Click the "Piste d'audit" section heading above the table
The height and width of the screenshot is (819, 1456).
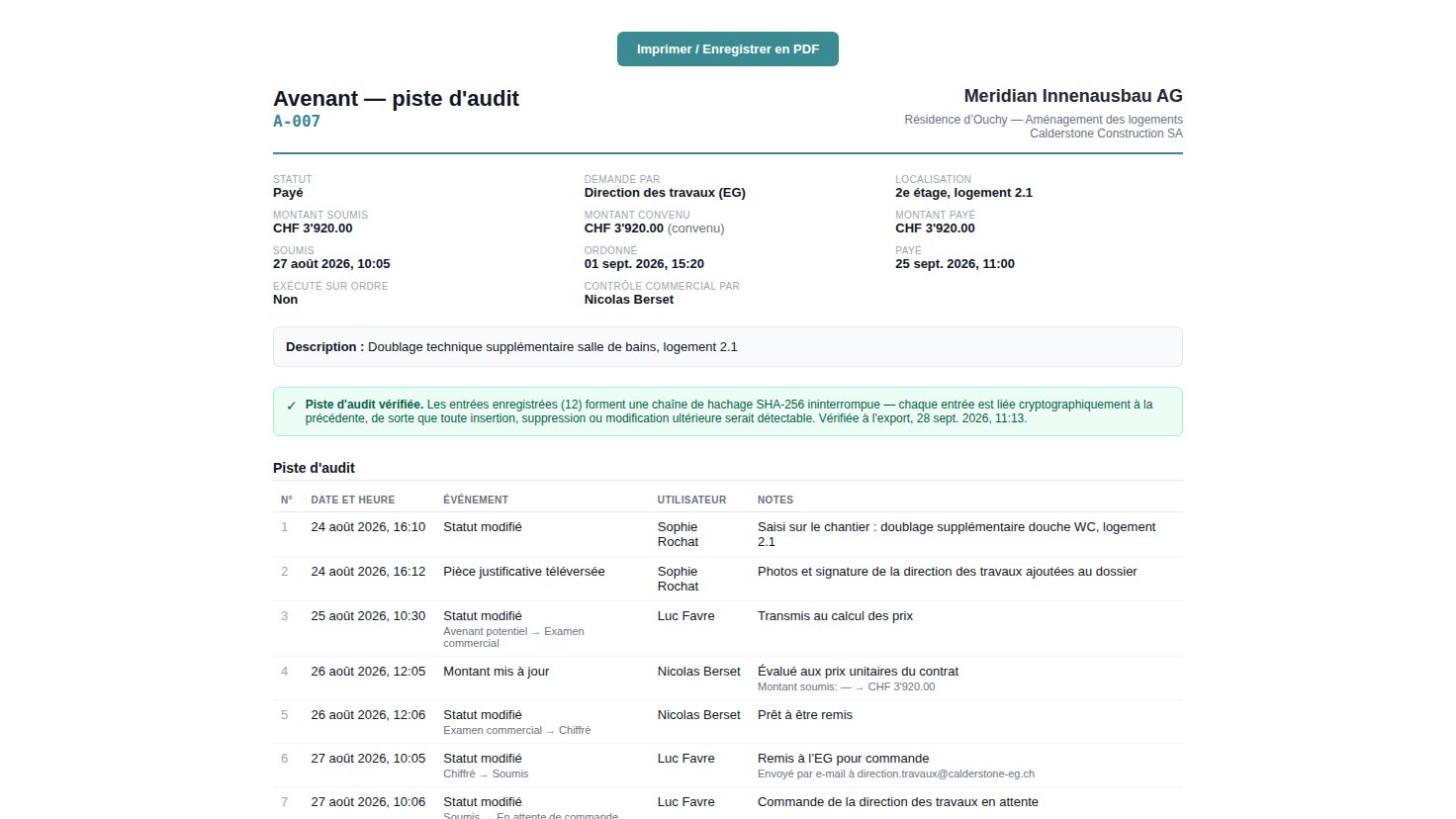(x=314, y=468)
